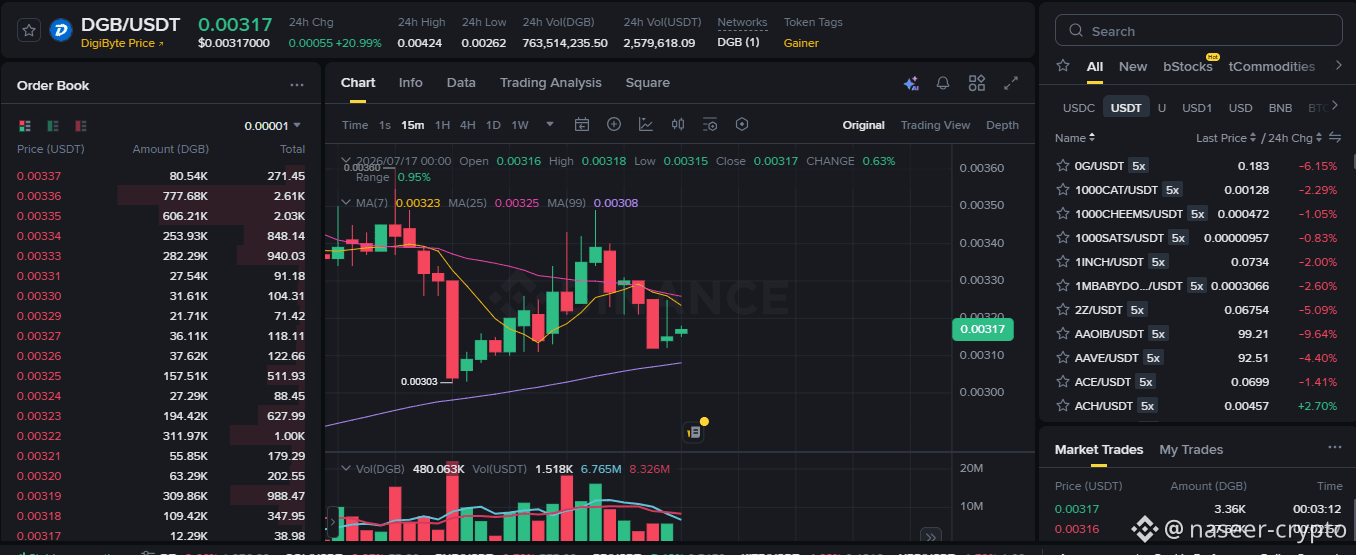Viewport: 1356px width, 555px height.
Task: Switch to Original chart view
Action: tap(864, 125)
